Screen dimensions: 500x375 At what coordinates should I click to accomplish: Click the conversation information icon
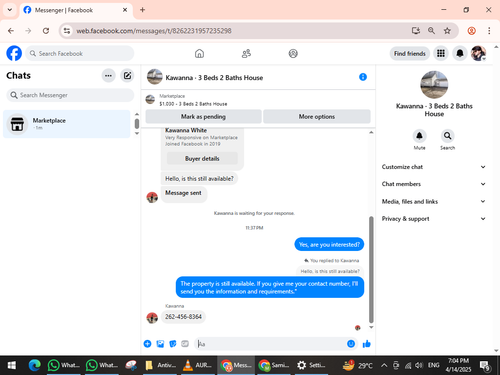[x=363, y=77]
